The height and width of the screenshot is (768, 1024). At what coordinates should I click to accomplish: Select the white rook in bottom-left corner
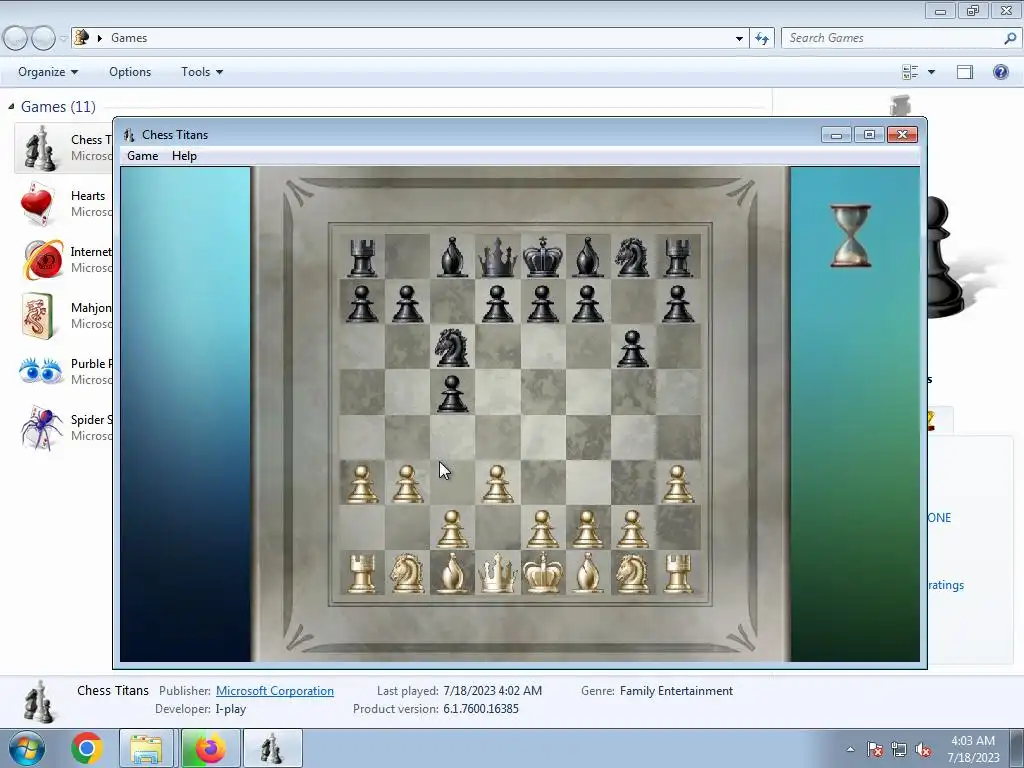(x=362, y=573)
